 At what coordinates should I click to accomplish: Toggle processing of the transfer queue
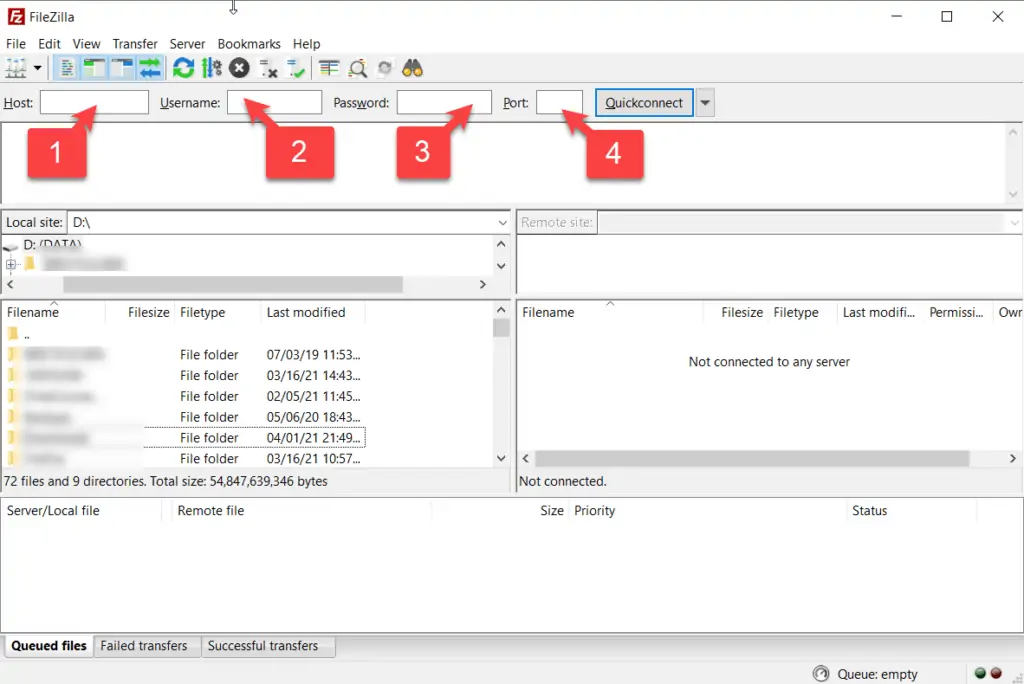tap(212, 68)
